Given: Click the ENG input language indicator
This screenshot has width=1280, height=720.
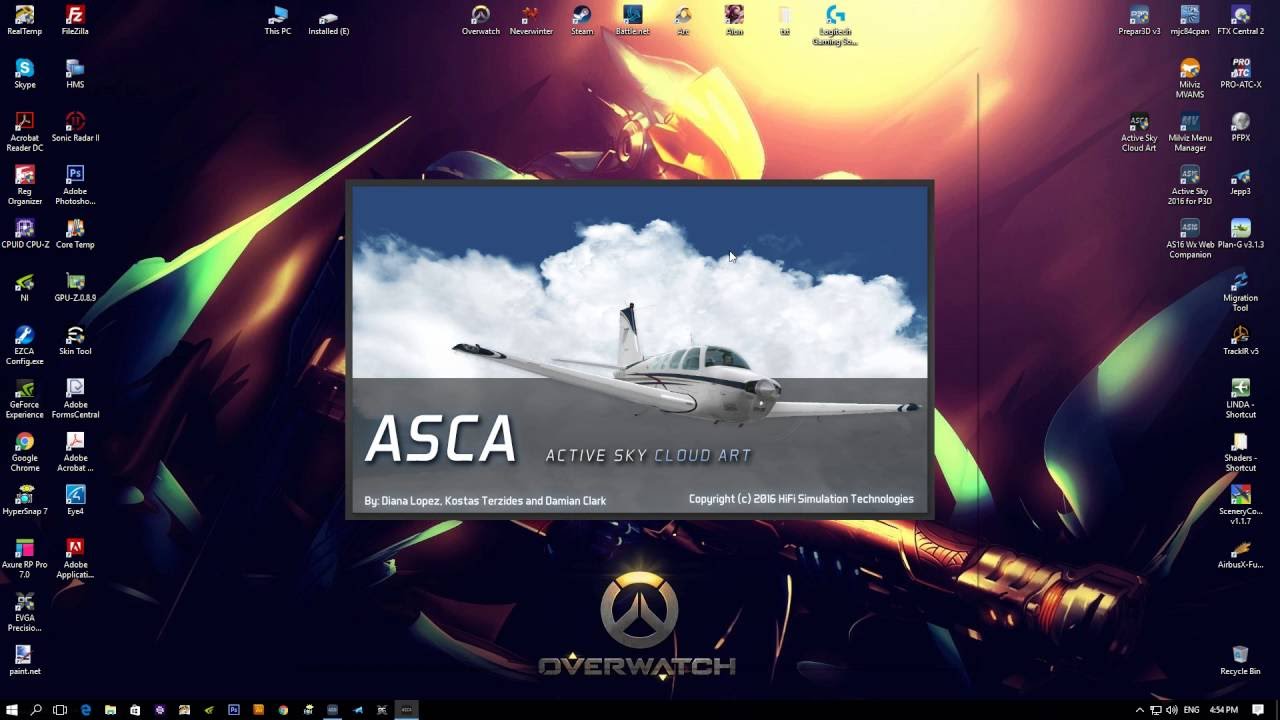Looking at the screenshot, I should tap(1191, 710).
